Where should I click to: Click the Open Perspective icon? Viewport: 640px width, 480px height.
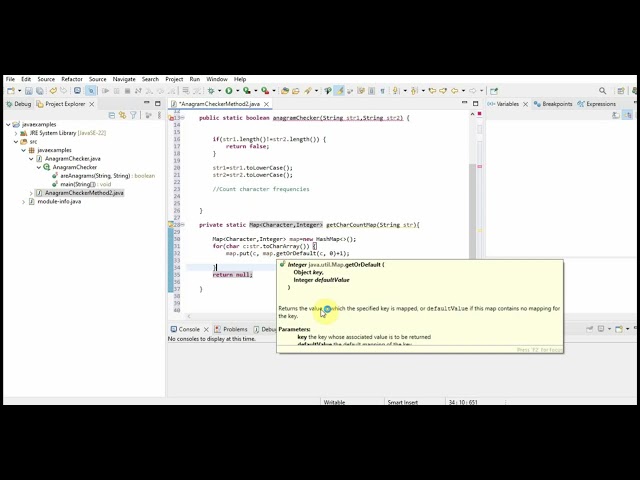621,91
